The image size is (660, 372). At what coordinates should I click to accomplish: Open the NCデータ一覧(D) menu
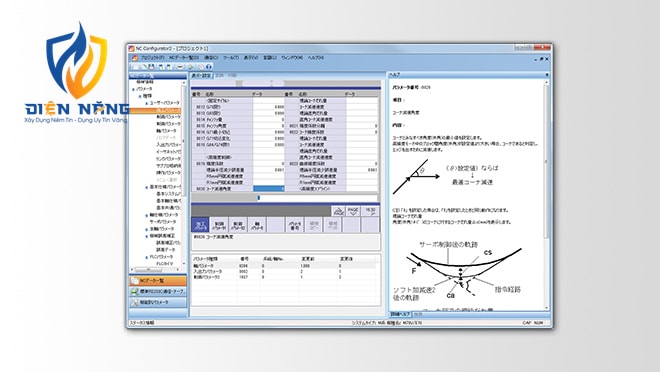click(184, 58)
